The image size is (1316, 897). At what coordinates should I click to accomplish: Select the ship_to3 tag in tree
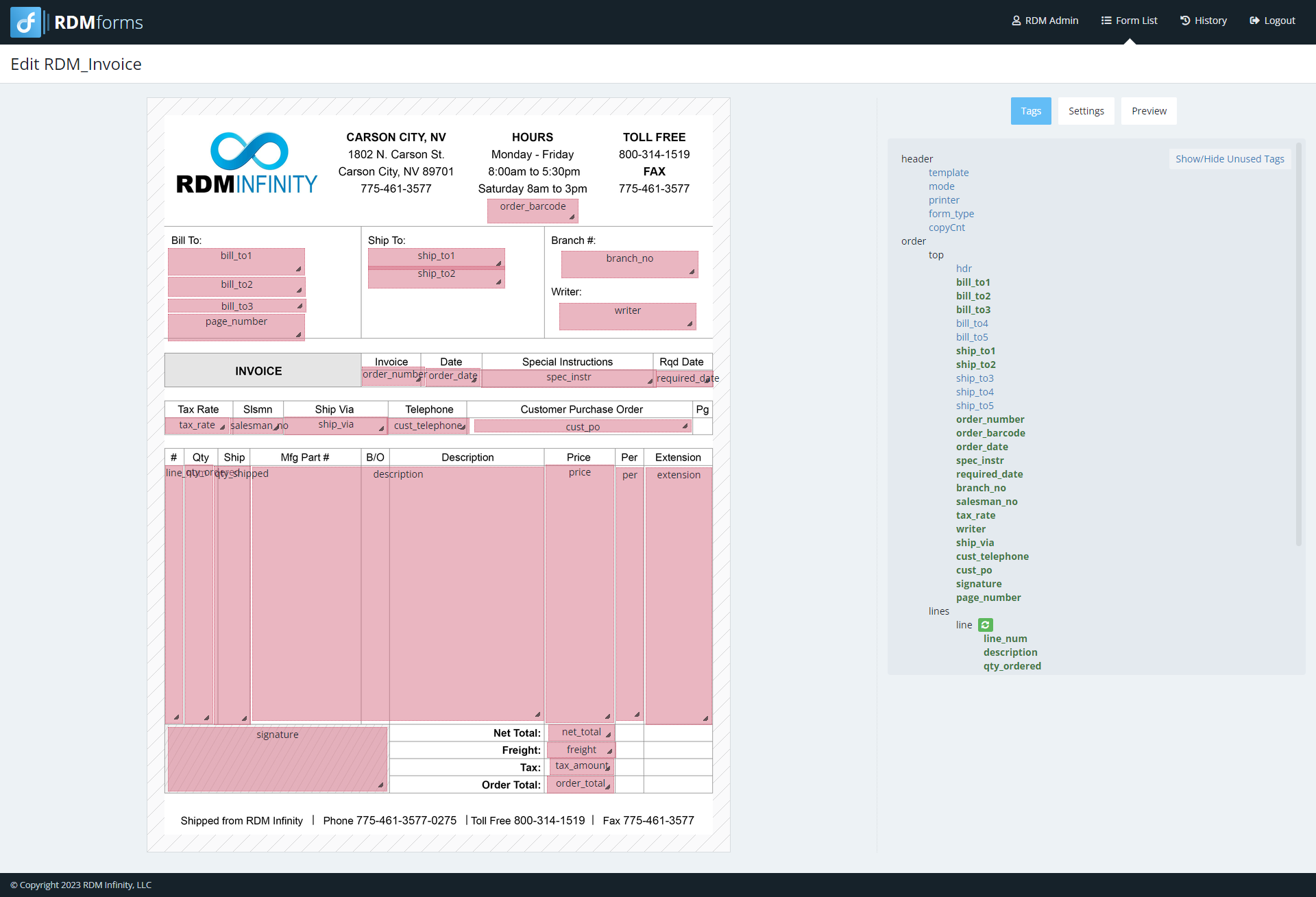coord(975,378)
